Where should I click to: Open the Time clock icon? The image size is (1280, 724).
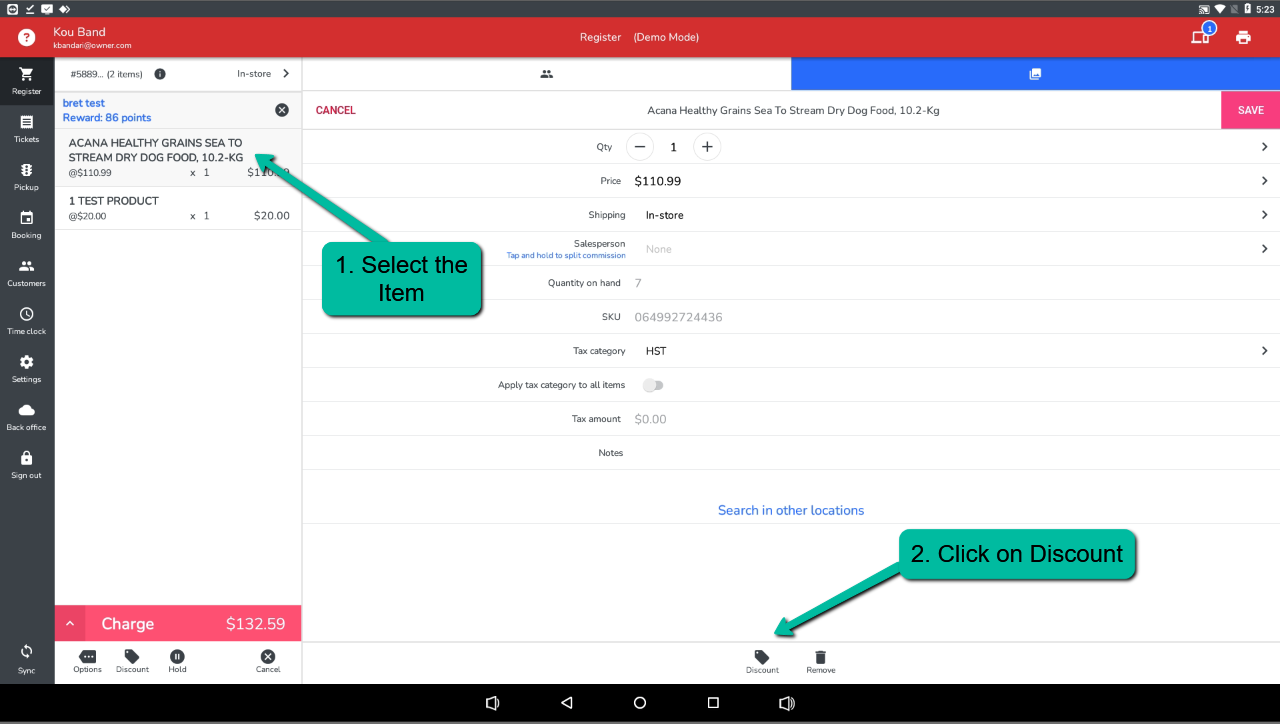[x=26, y=320]
